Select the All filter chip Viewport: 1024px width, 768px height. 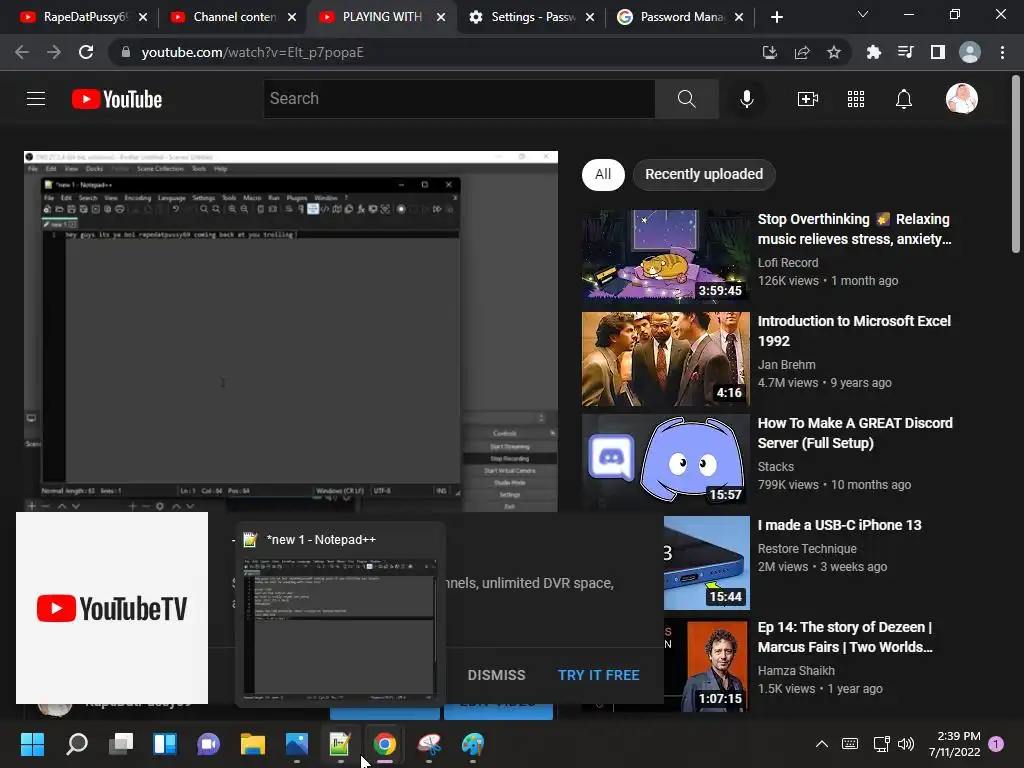(x=603, y=174)
